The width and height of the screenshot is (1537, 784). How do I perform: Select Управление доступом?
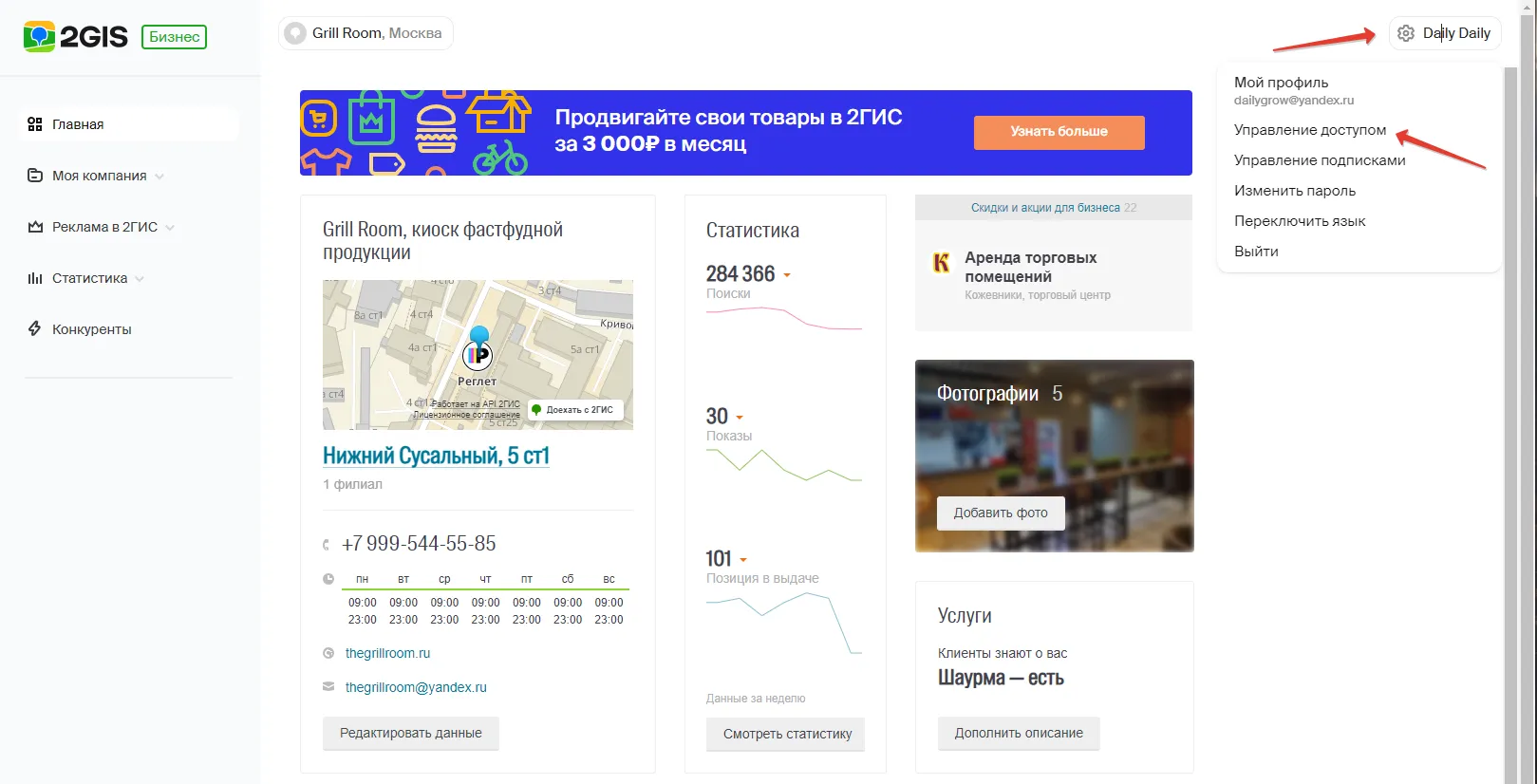pos(1310,130)
